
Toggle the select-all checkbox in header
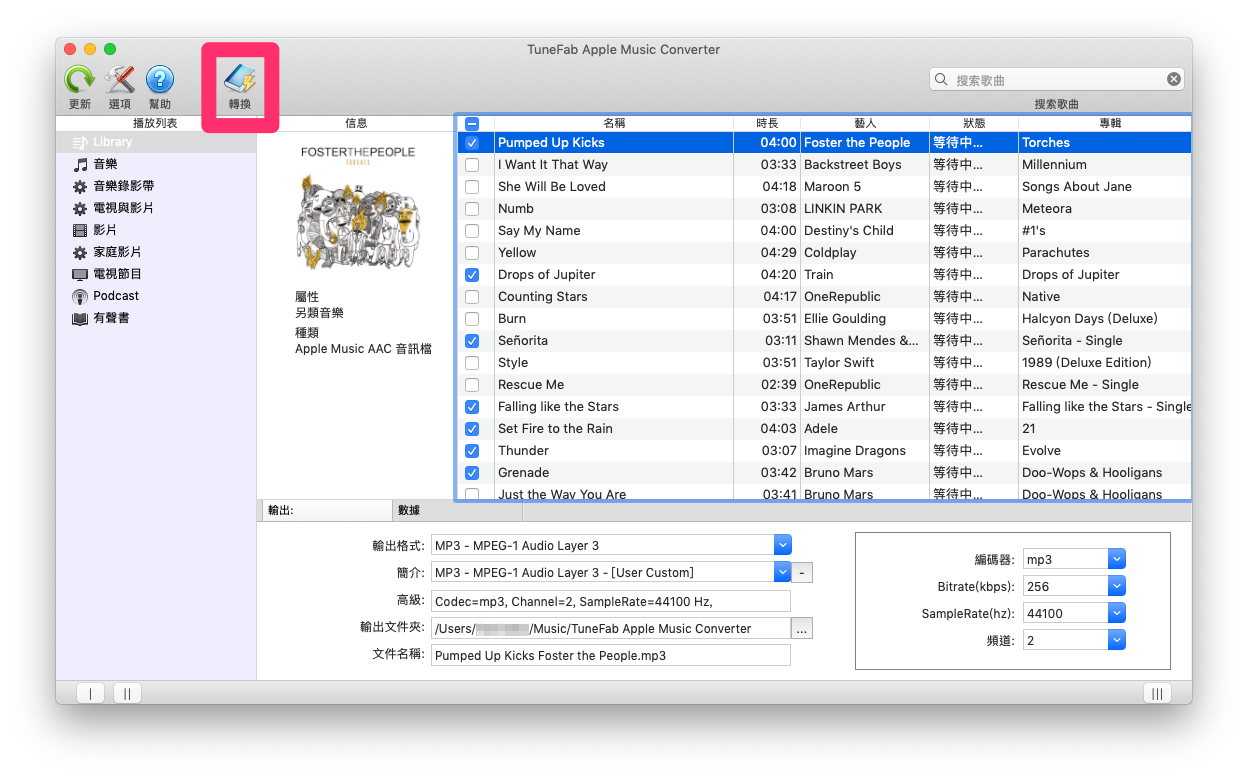[472, 124]
